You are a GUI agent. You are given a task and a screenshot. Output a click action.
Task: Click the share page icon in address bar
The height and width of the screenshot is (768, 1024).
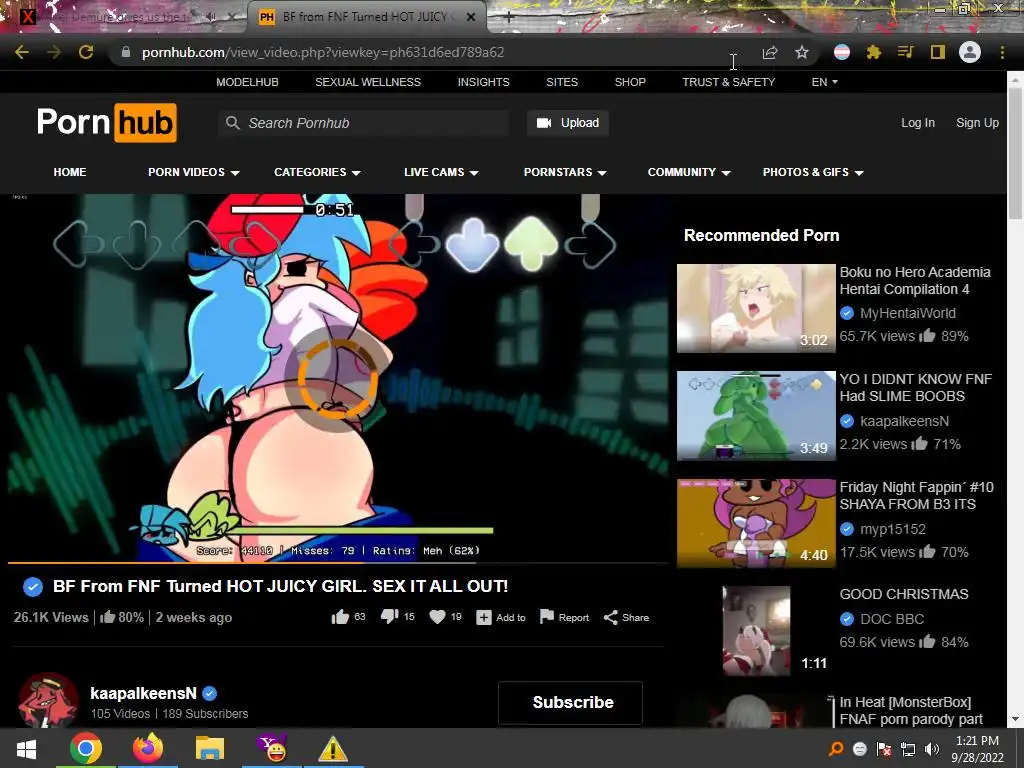pyautogui.click(x=770, y=52)
